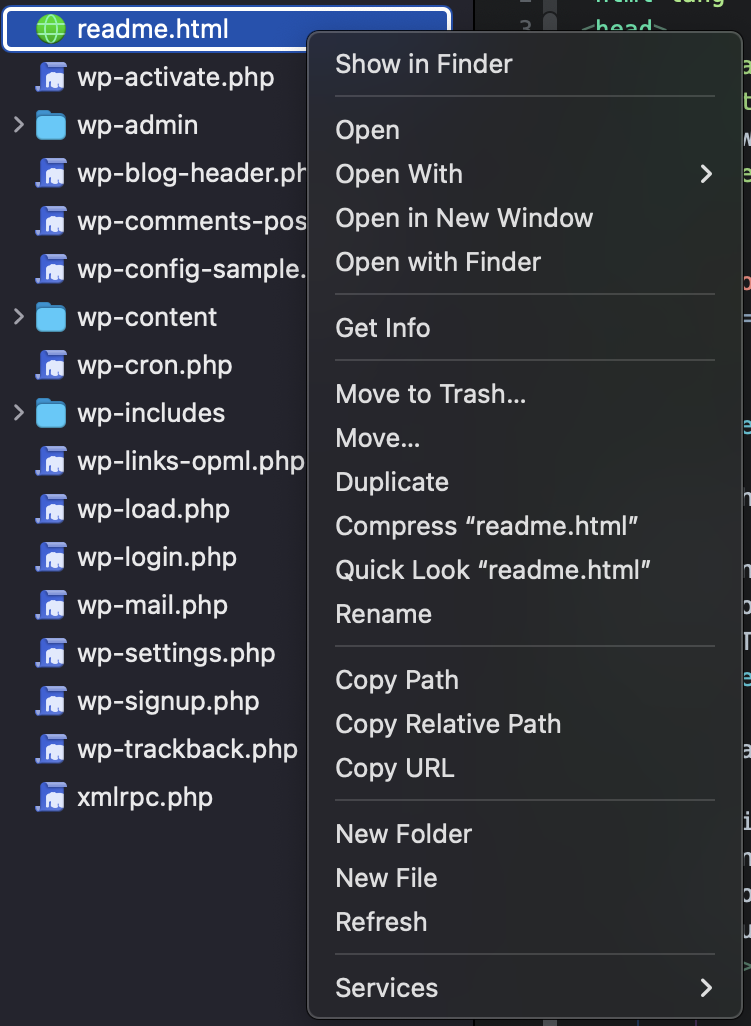
Task: Click the wp-config-sample file icon
Action: (x=51, y=269)
